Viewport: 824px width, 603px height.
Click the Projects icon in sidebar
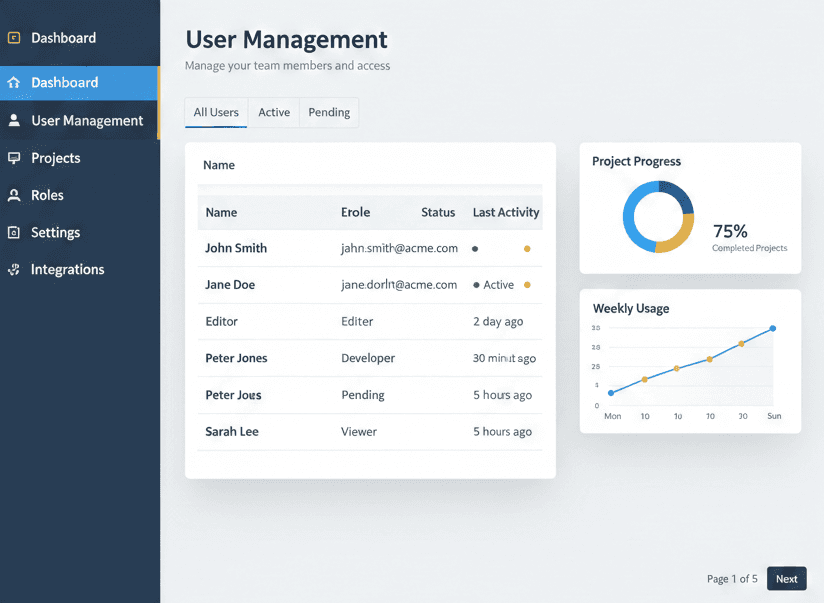[x=14, y=158]
